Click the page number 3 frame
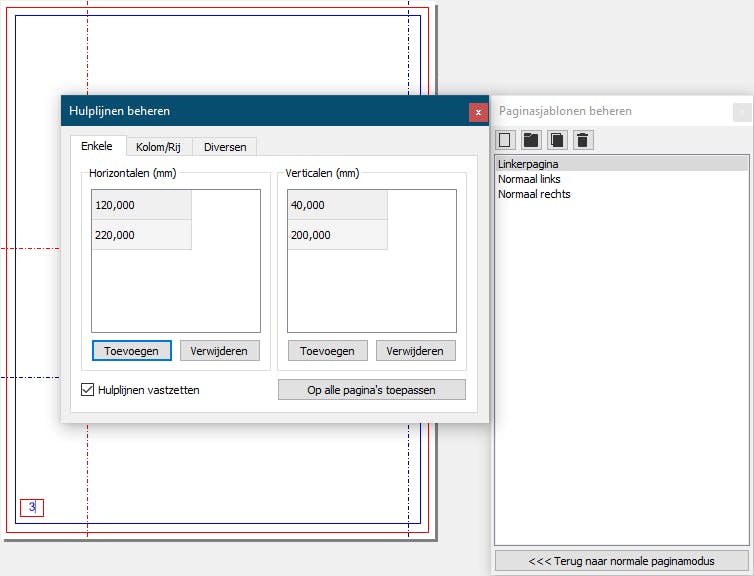This screenshot has height=576, width=754. click(32, 507)
